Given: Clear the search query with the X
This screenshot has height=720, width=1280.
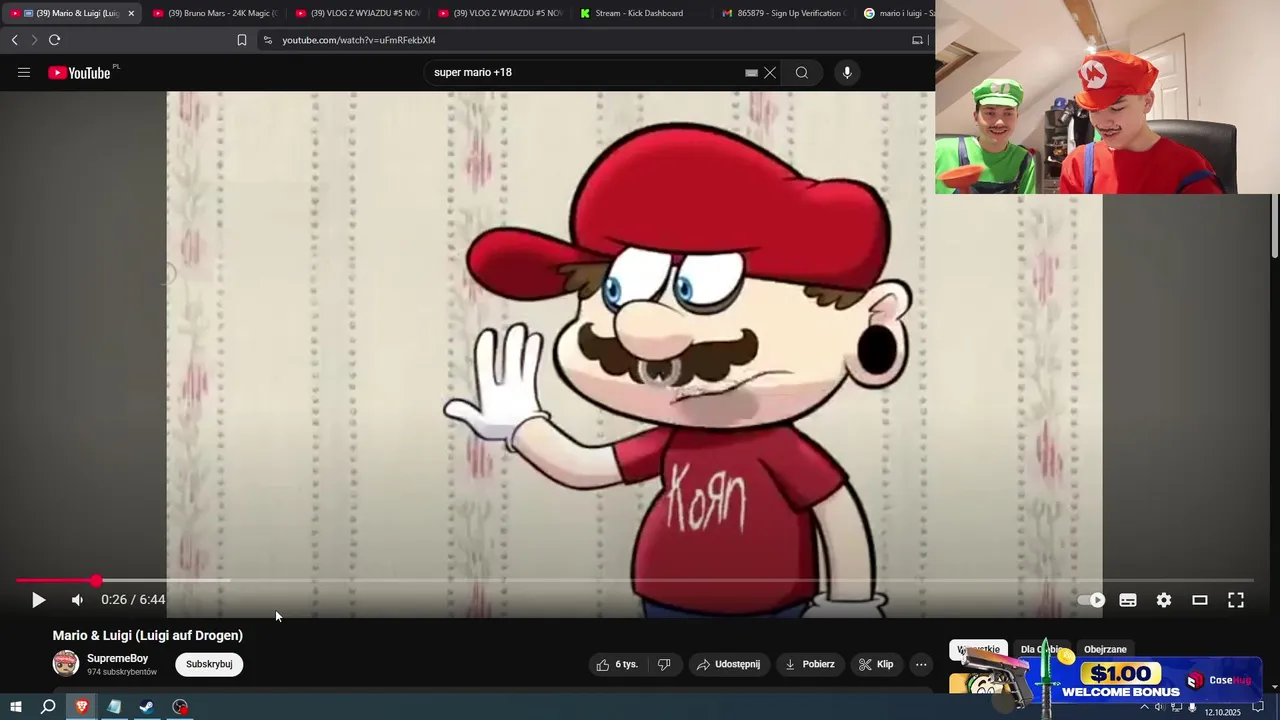Looking at the screenshot, I should pos(770,72).
